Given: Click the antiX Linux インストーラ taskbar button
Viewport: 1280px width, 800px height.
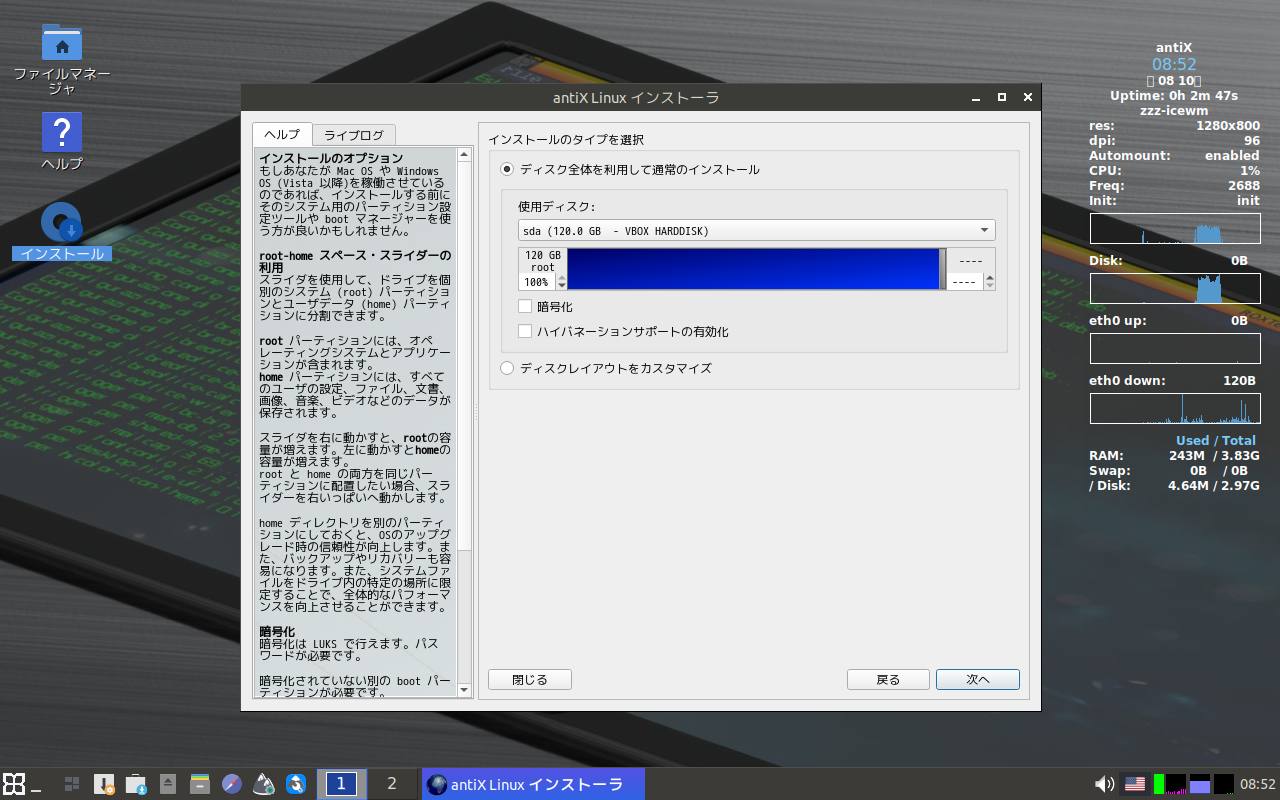Looking at the screenshot, I should click(533, 784).
